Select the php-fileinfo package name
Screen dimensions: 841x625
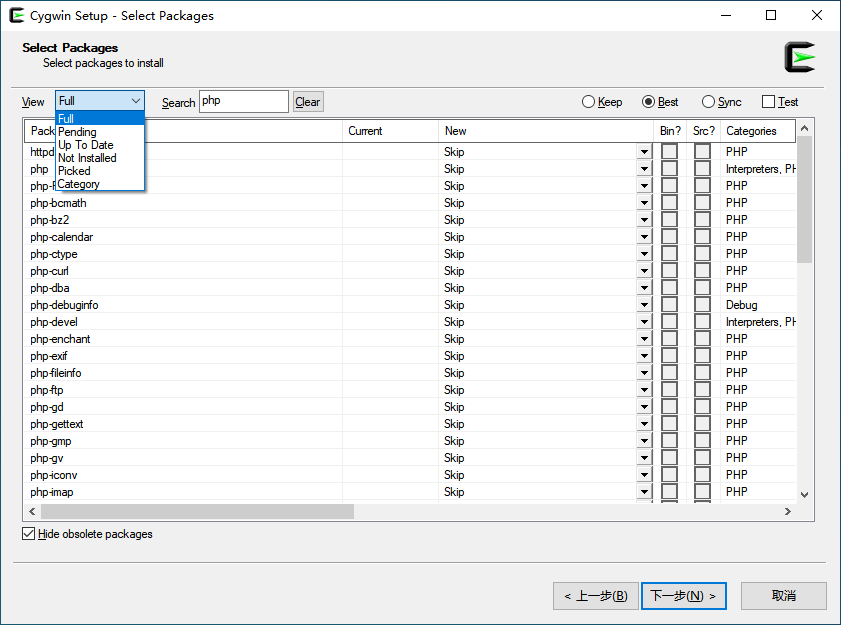click(x=56, y=373)
